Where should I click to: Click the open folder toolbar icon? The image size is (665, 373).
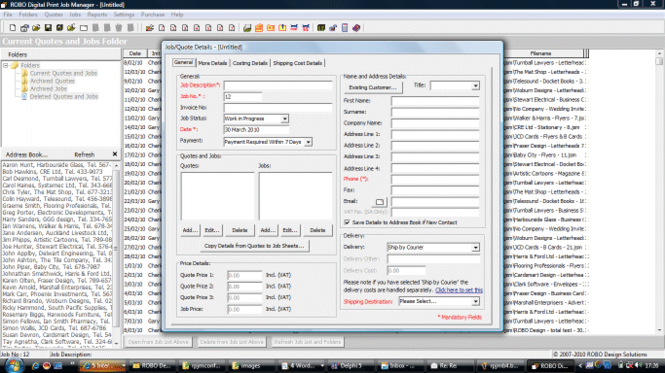[36, 28]
